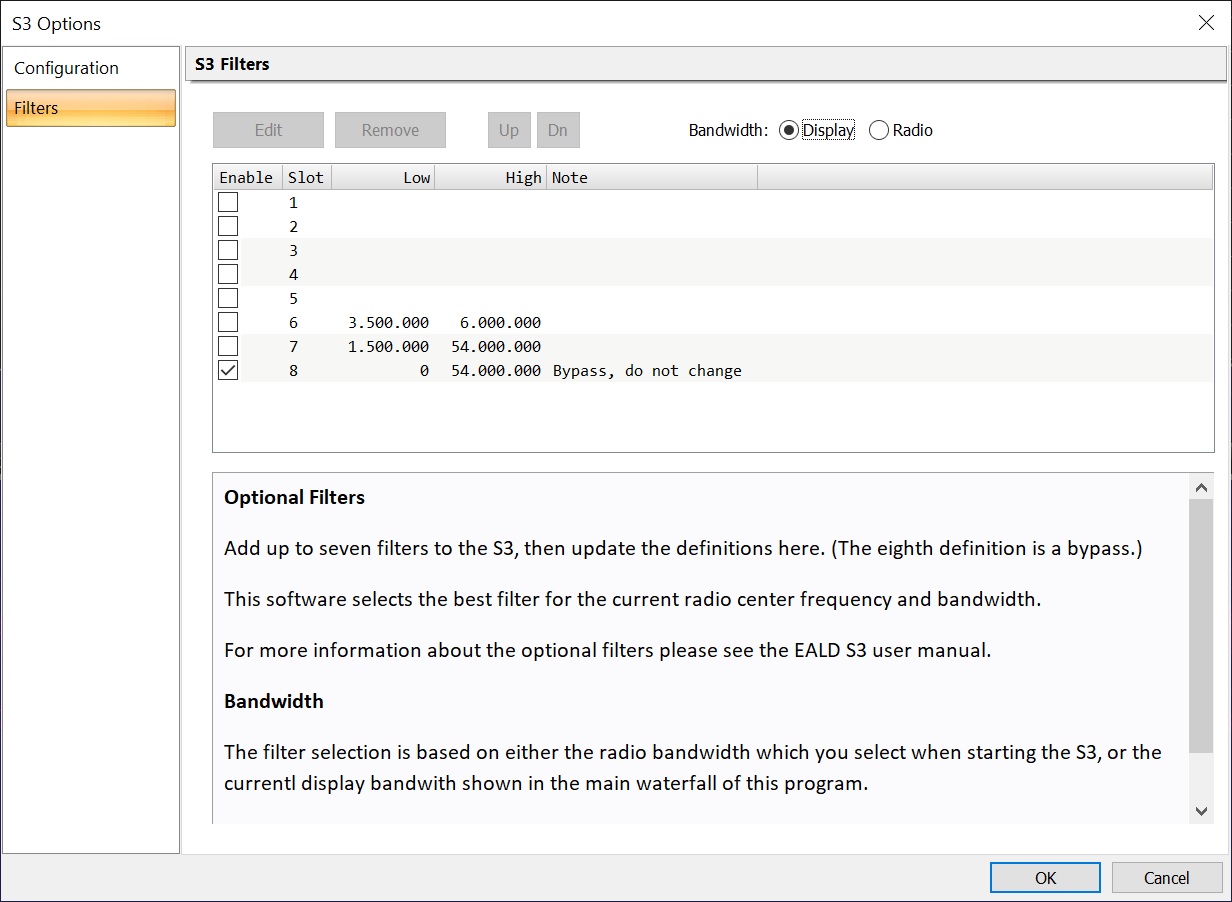
Task: Click the Edit button
Action: (x=268, y=130)
